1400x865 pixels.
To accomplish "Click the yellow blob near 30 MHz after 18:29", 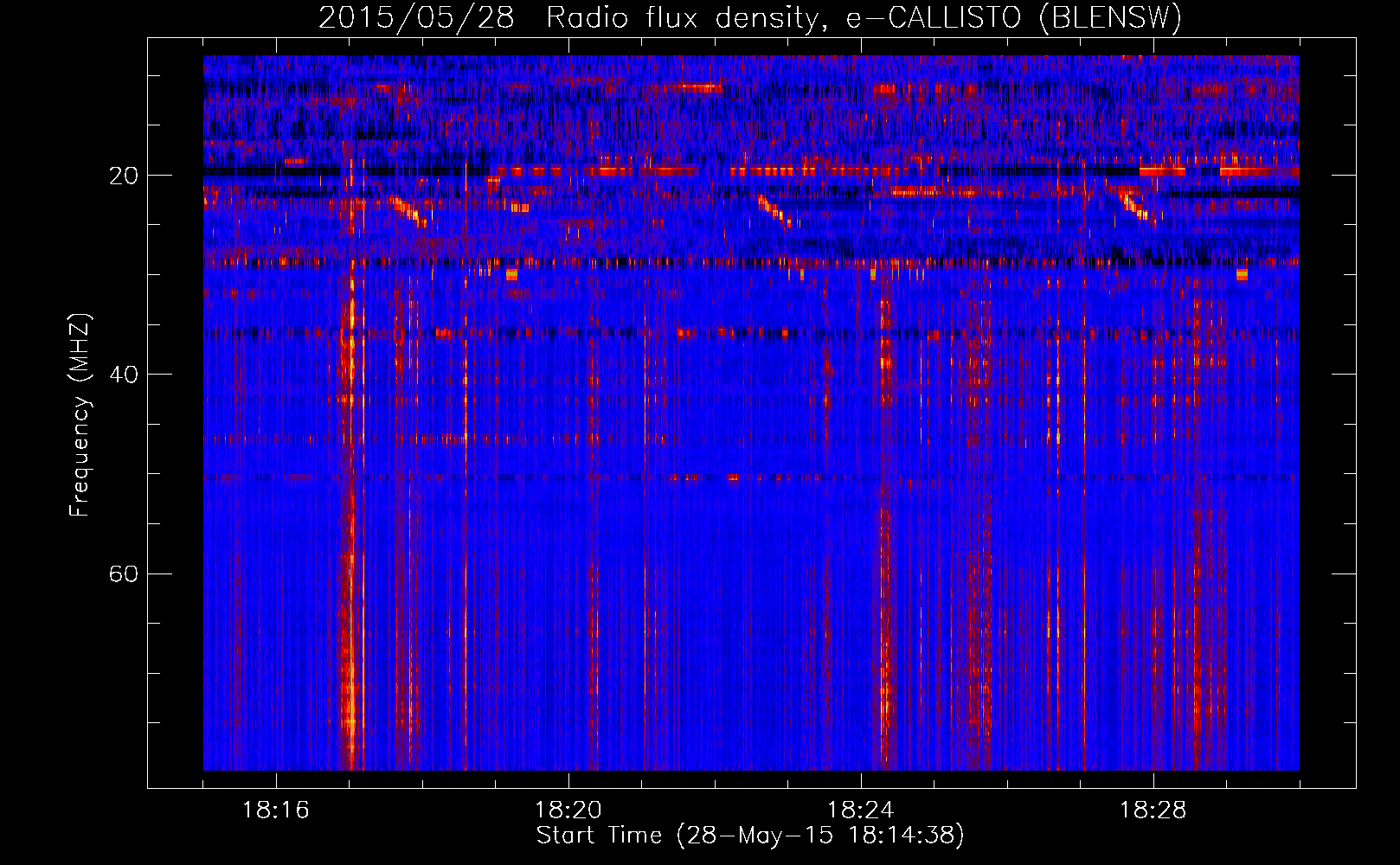I will point(1242,275).
